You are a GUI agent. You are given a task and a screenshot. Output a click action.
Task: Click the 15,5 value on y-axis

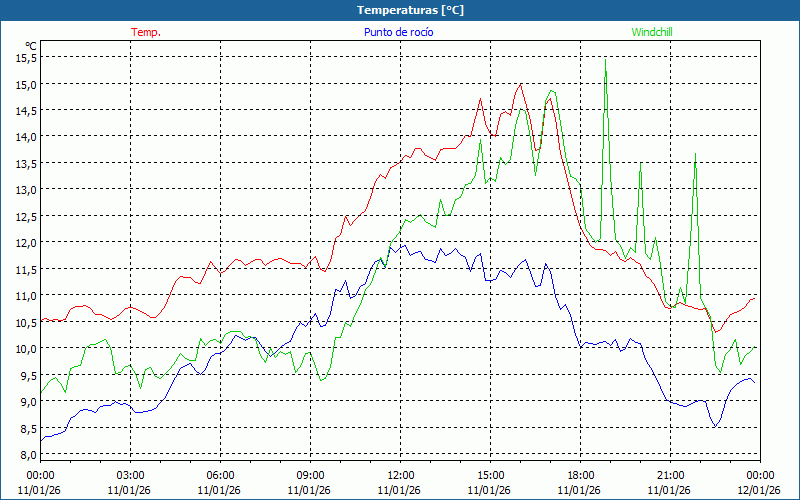(26, 58)
